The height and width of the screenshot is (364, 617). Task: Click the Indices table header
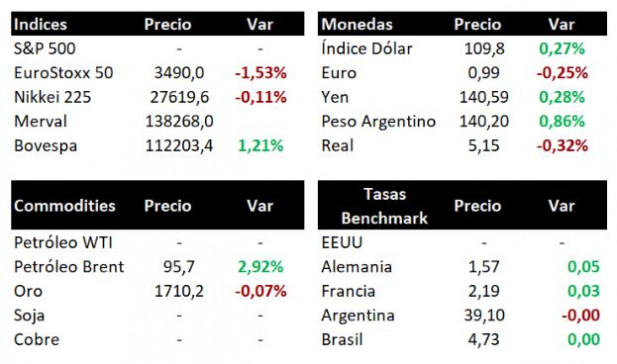point(40,24)
